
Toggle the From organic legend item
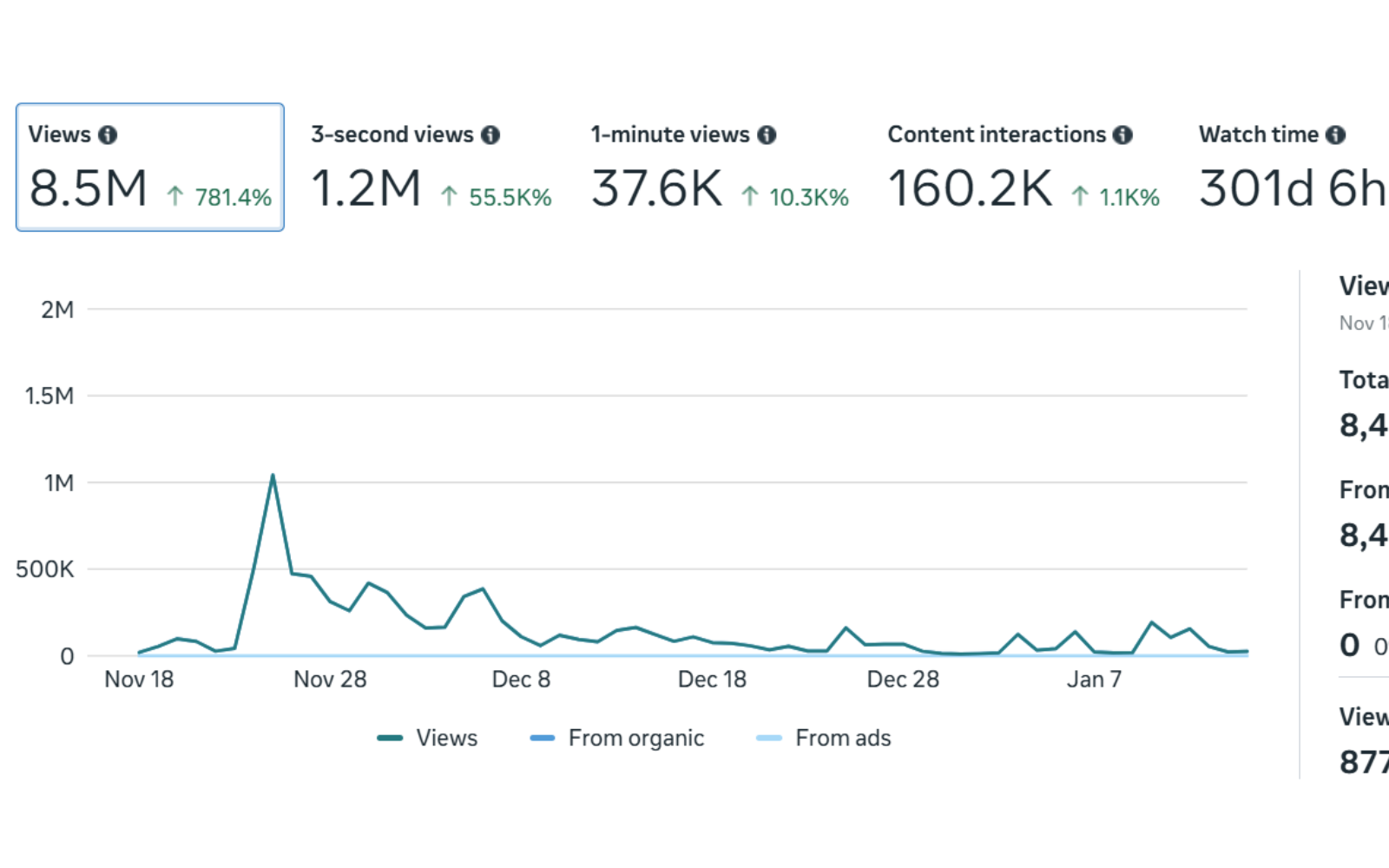click(635, 738)
